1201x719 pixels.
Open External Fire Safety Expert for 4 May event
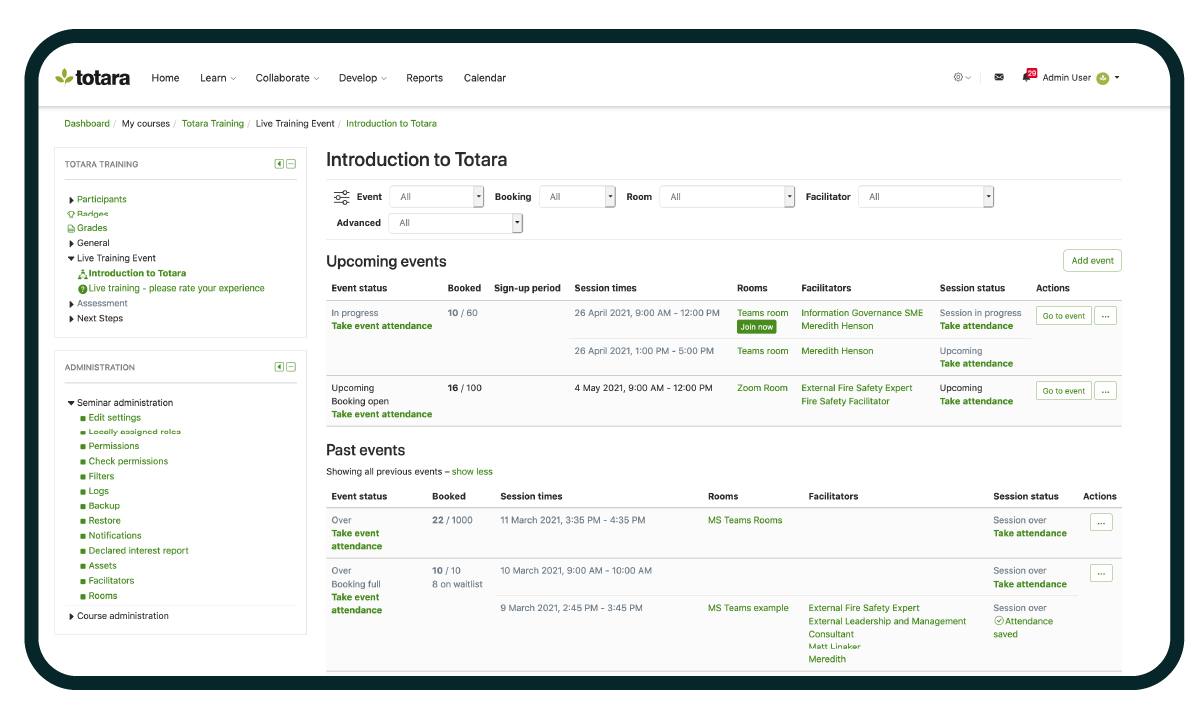[x=857, y=388]
